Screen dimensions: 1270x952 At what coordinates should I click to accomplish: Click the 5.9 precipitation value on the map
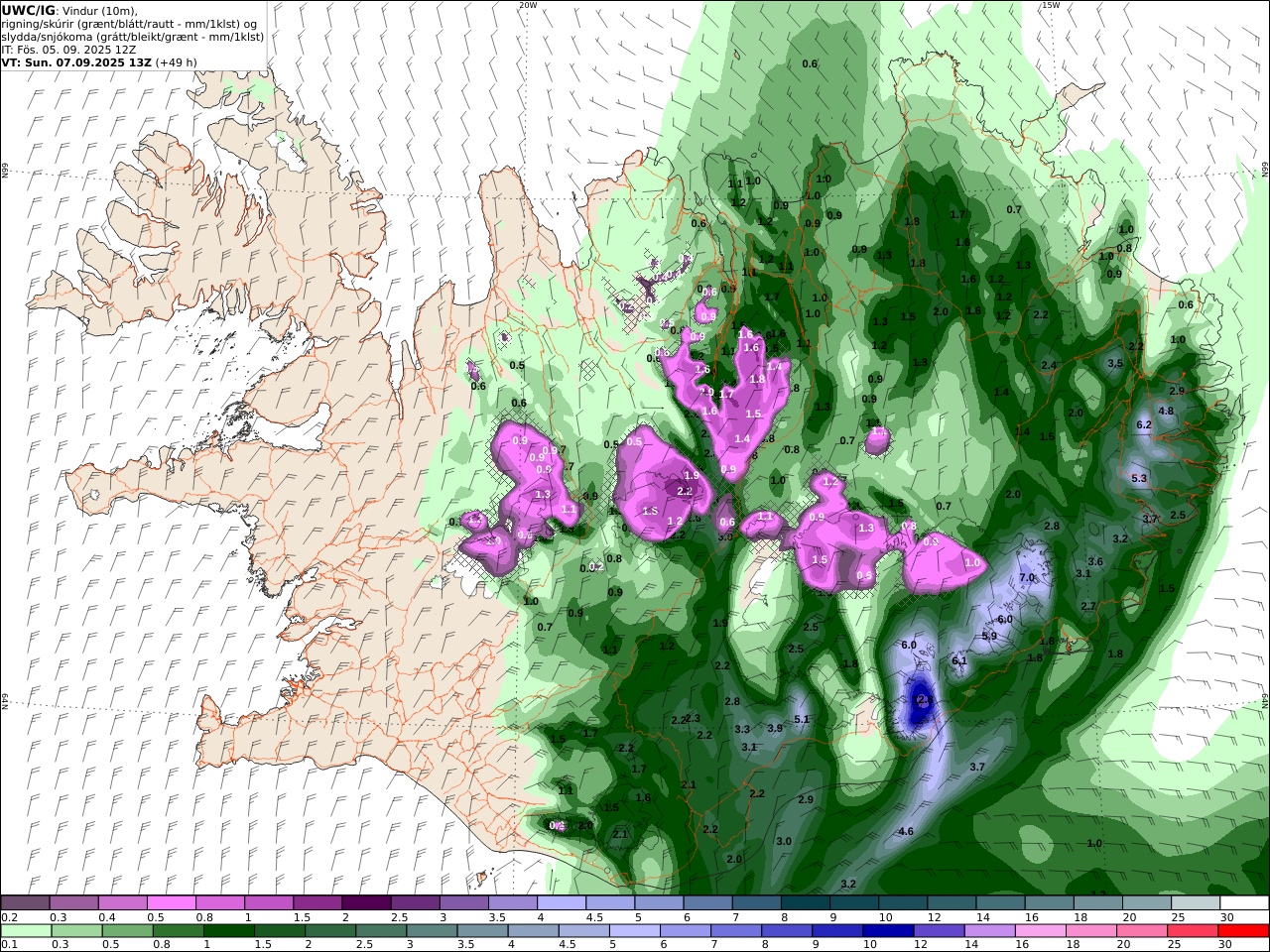(x=989, y=636)
